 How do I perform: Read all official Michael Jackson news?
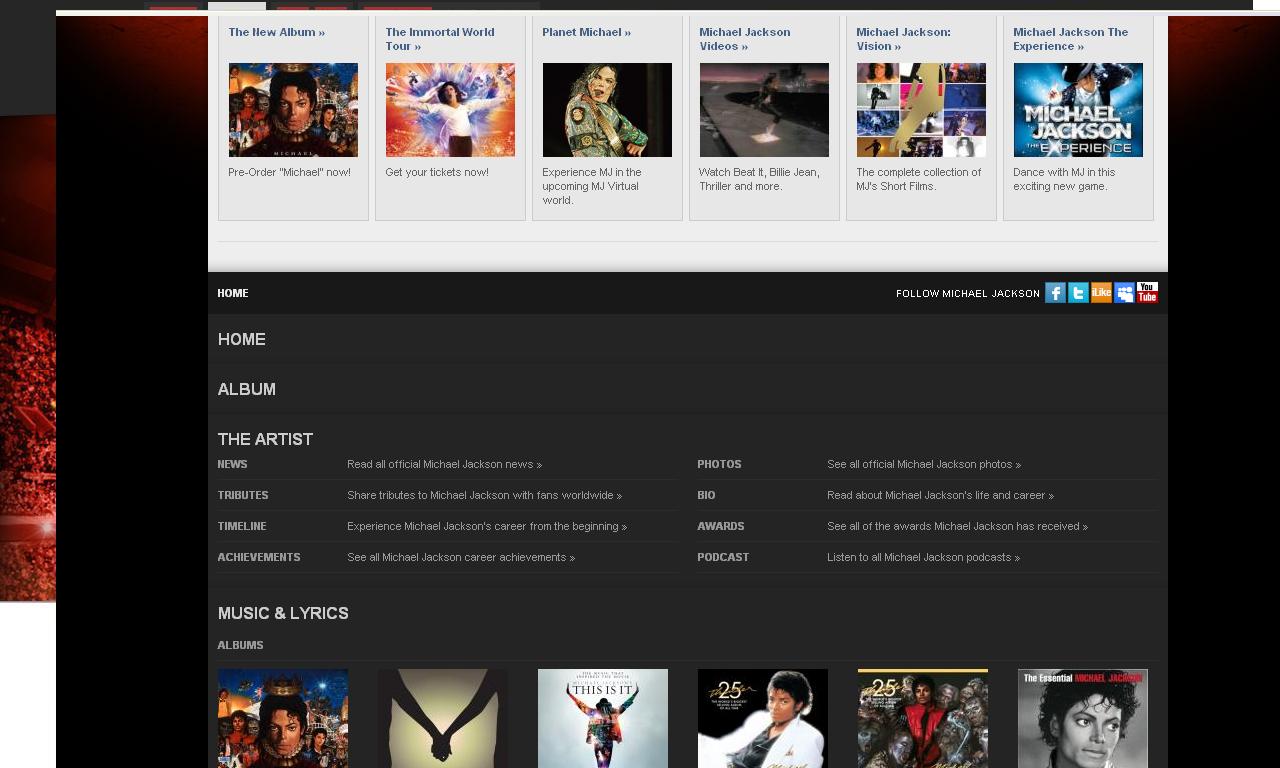pyautogui.click(x=444, y=465)
